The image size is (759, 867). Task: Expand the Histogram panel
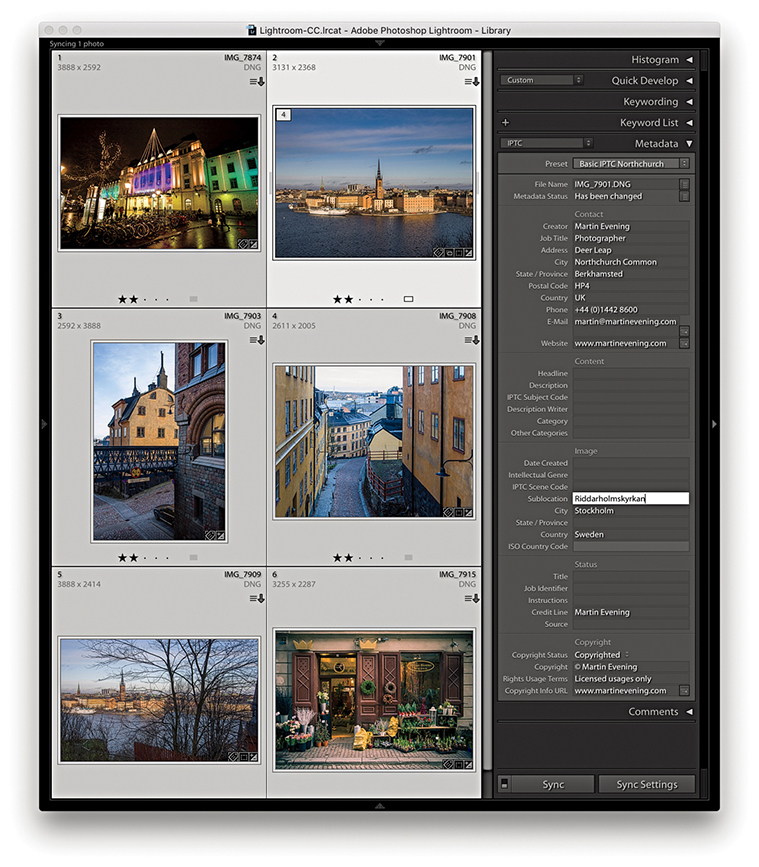[655, 60]
